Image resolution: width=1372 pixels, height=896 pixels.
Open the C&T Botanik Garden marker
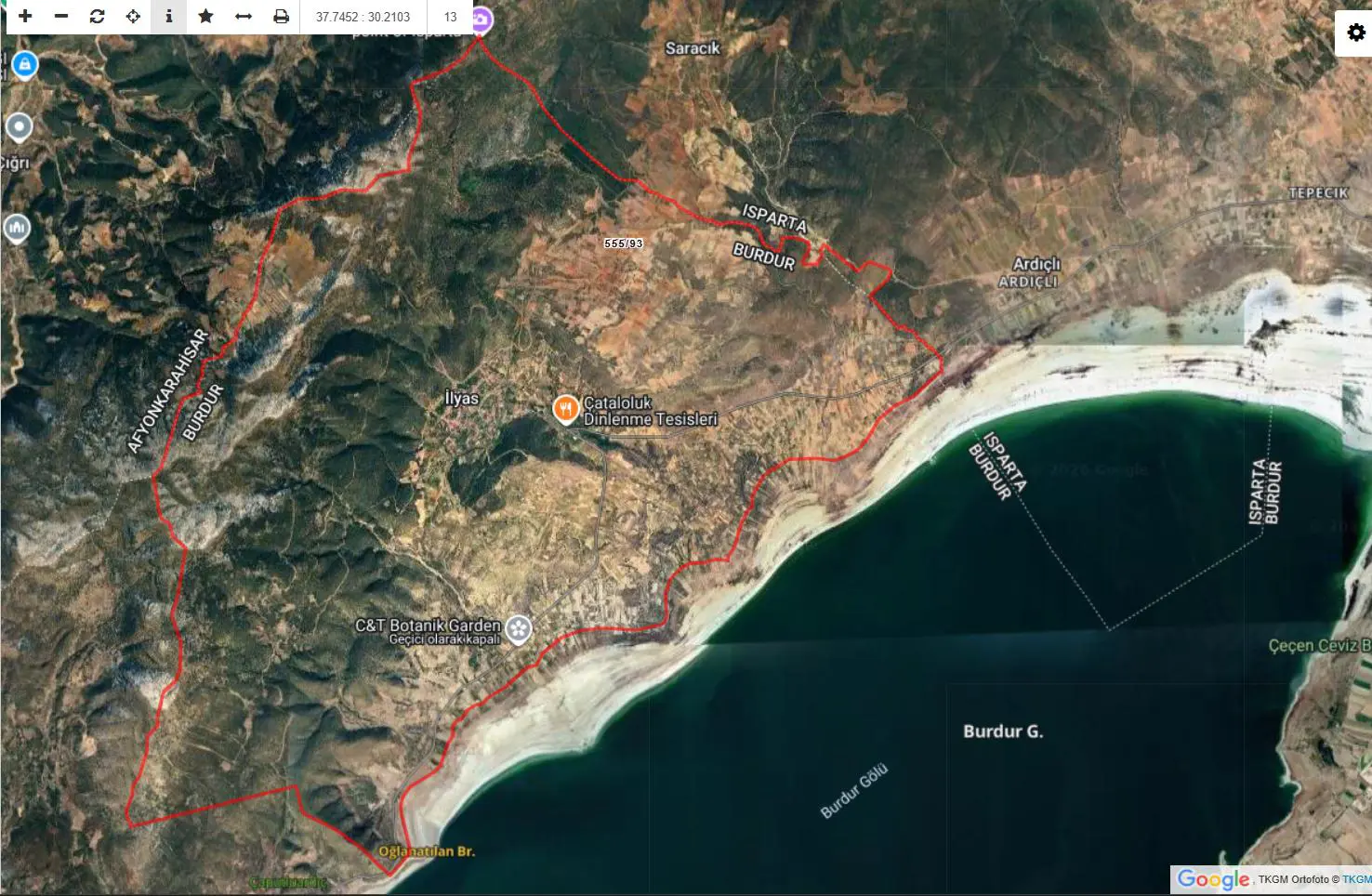519,631
